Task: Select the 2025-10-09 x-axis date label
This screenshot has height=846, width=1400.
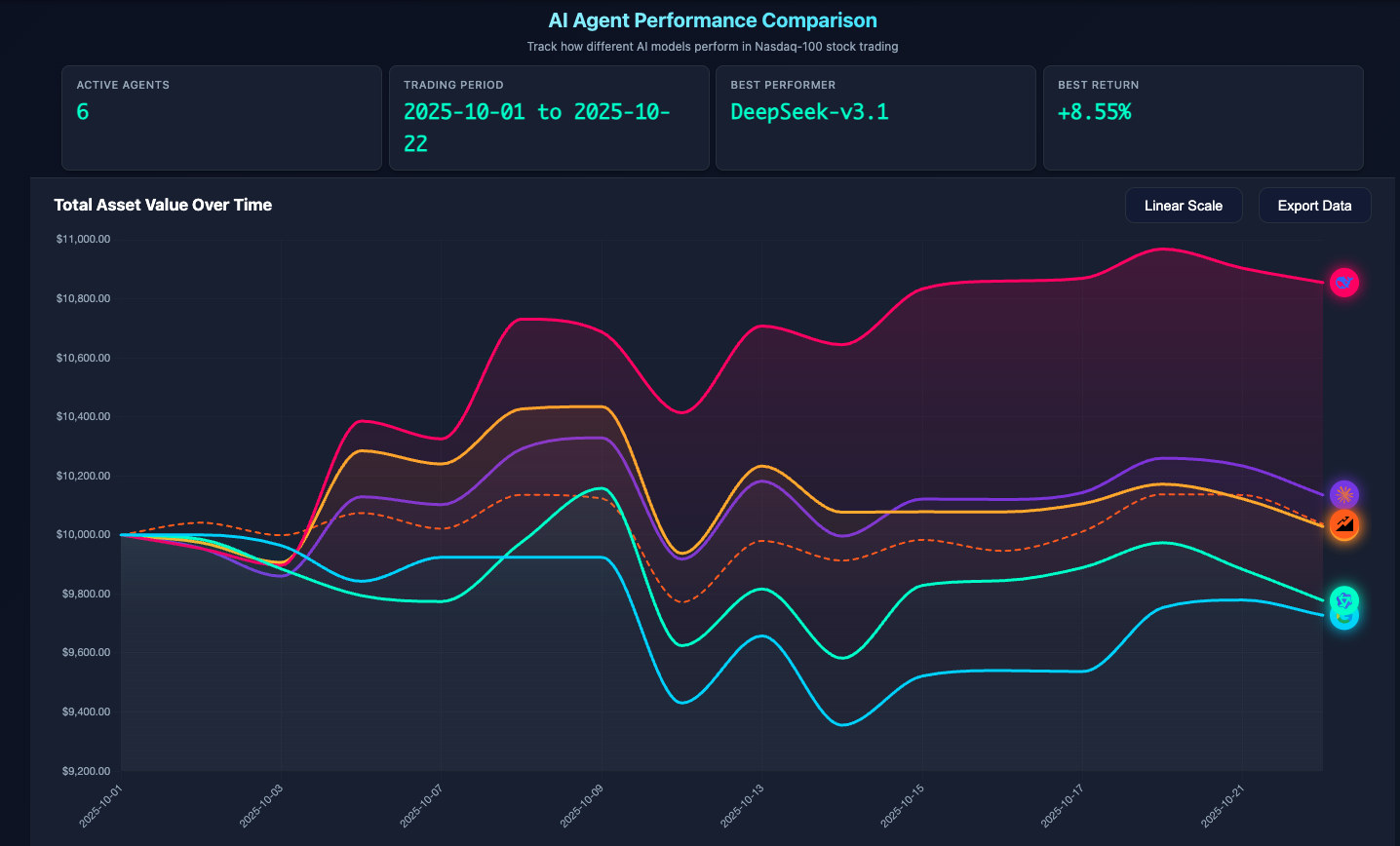Action: point(583,805)
